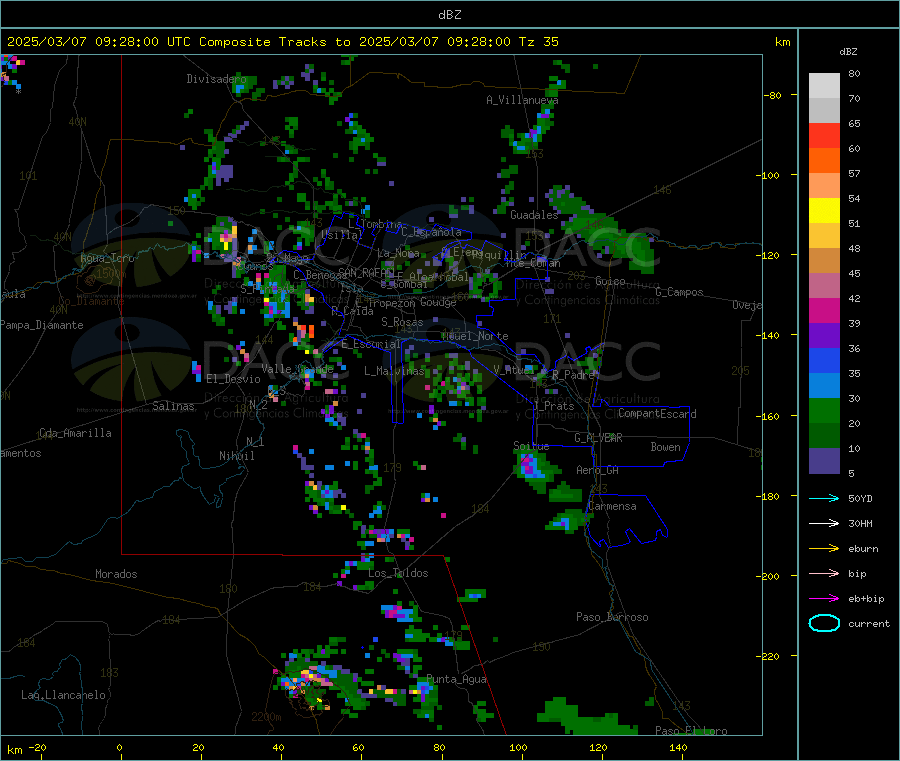This screenshot has width=900, height=761.
Task: Select the bright green 20-30 dBZ swatch
Action: point(824,410)
